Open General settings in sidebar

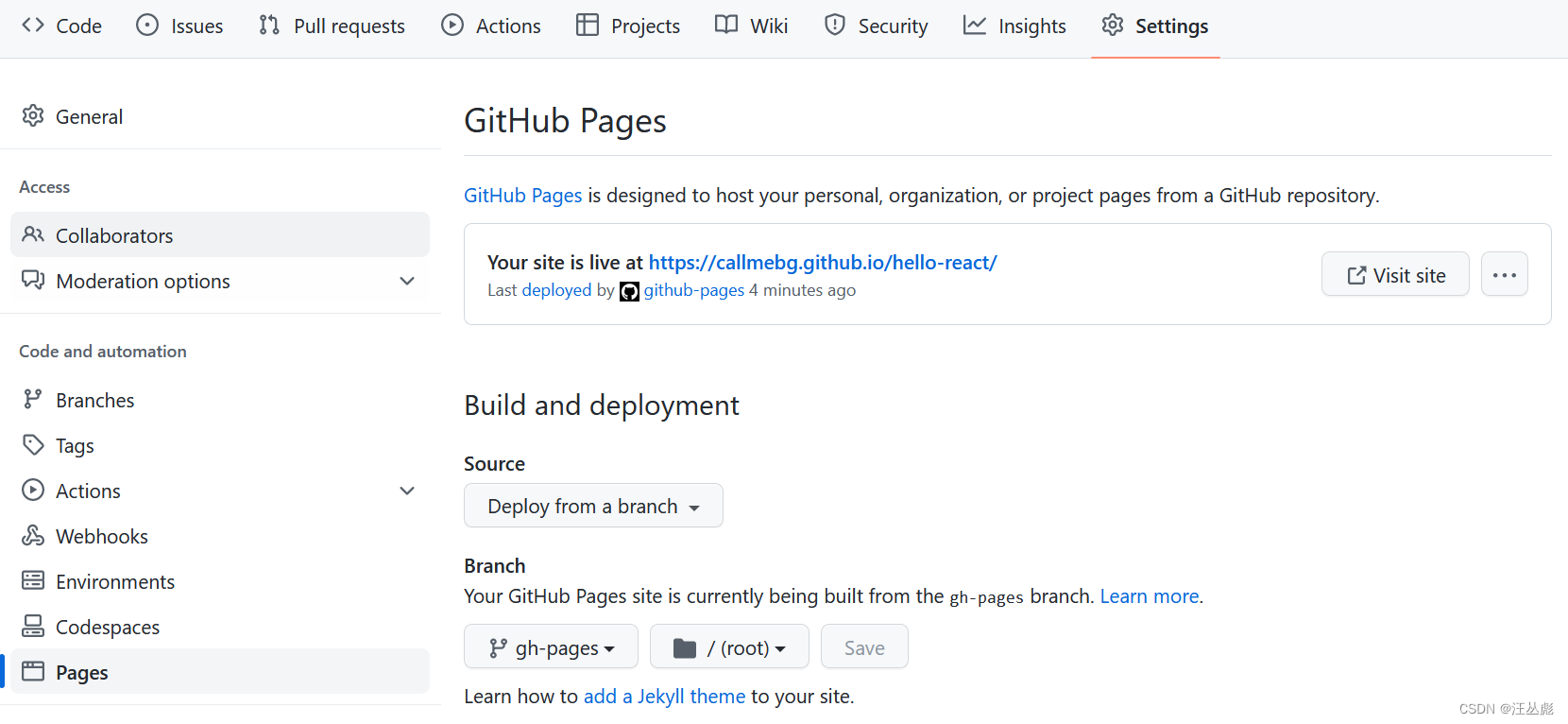tap(220, 116)
